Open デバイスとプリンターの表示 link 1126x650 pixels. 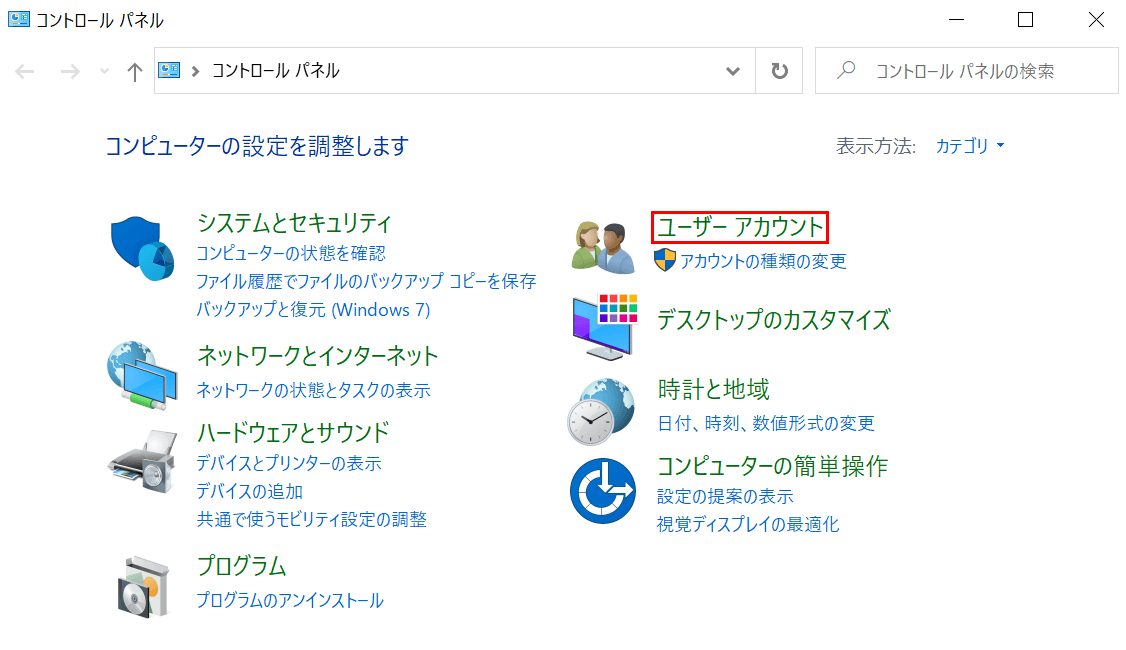pyautogui.click(x=289, y=463)
